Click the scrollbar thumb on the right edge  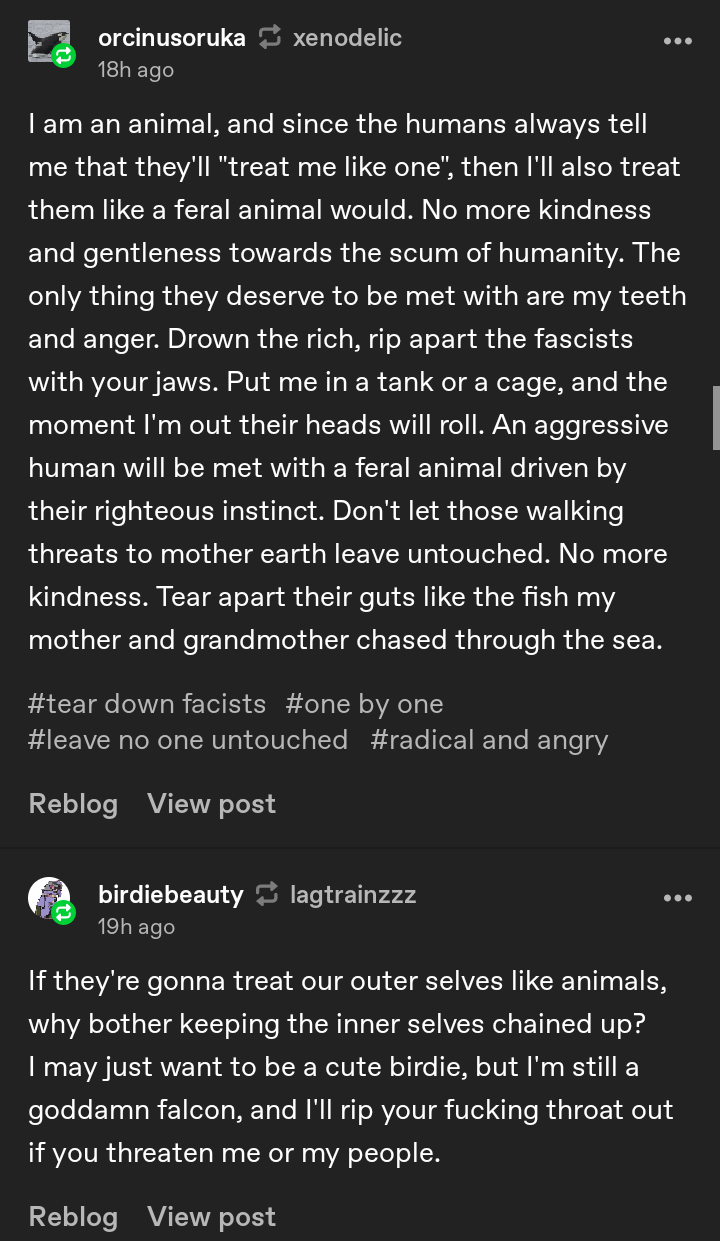pyautogui.click(x=715, y=417)
